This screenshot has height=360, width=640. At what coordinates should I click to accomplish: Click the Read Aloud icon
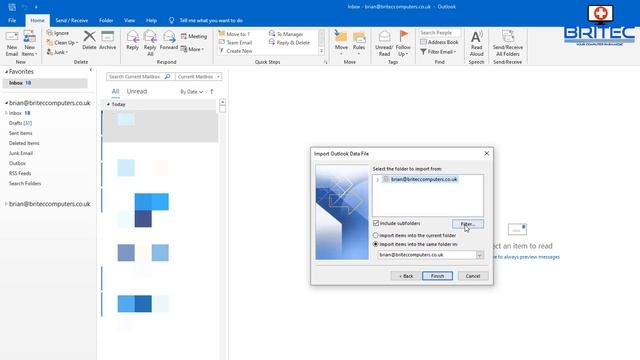click(476, 37)
